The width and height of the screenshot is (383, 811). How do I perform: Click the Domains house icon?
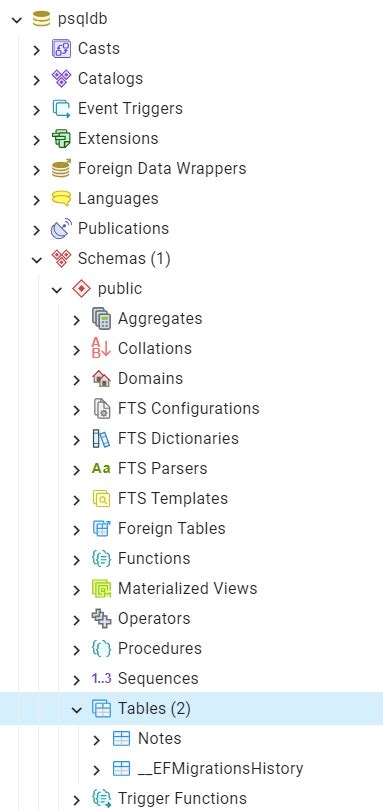tap(101, 379)
